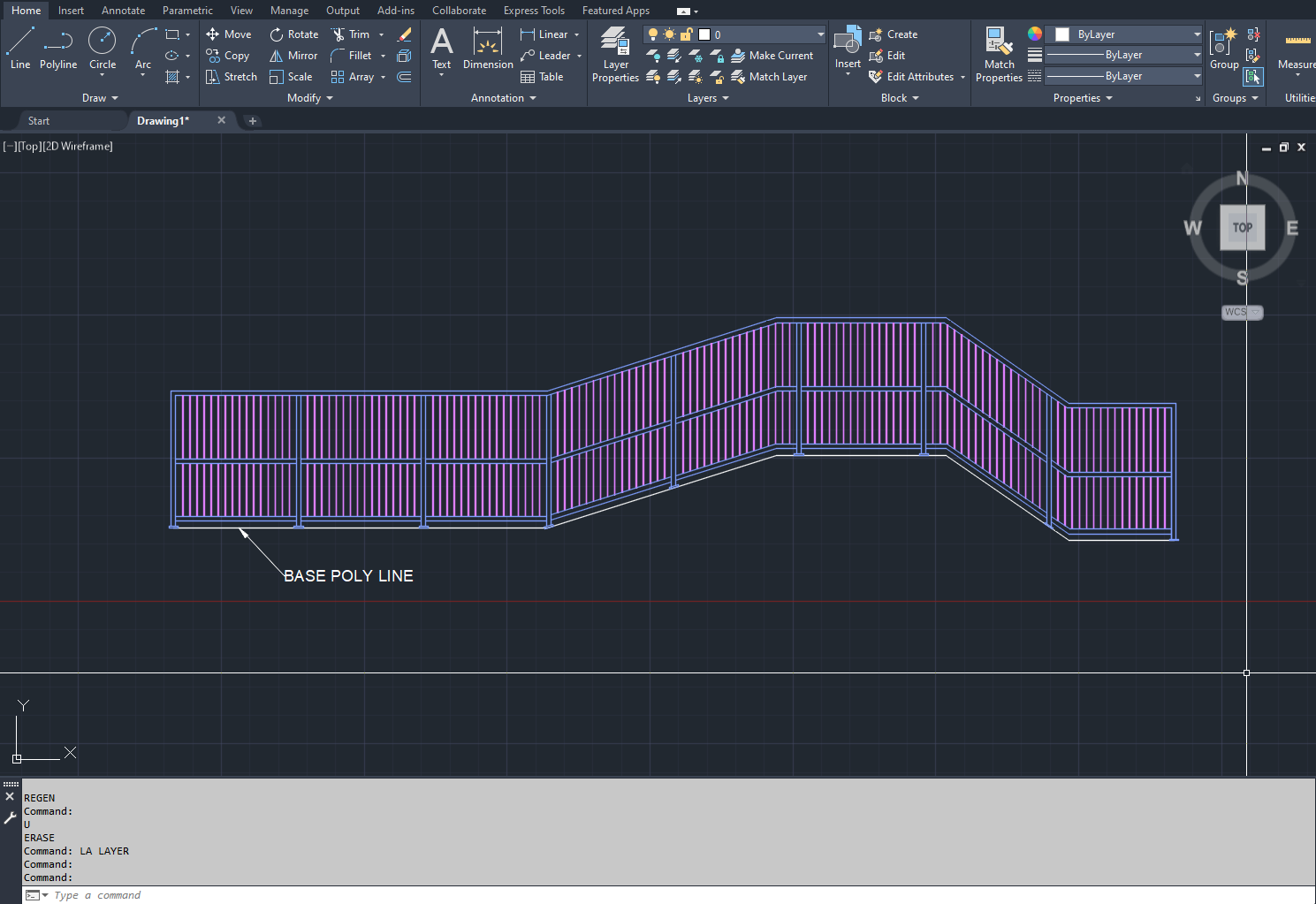
Task: Open the layer name dropdown list
Action: (820, 34)
